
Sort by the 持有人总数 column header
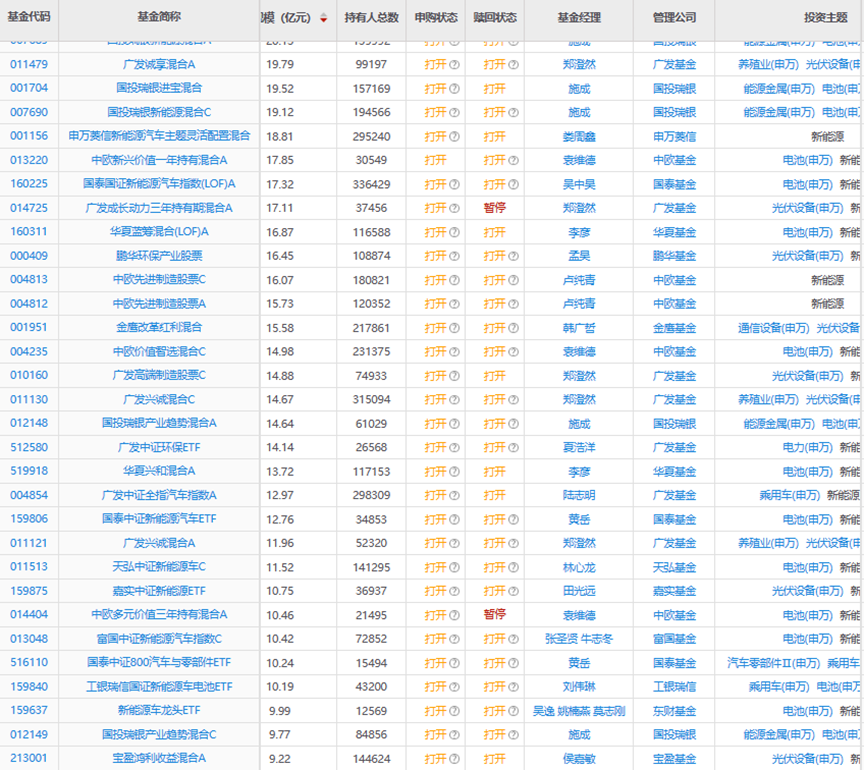pyautogui.click(x=371, y=18)
